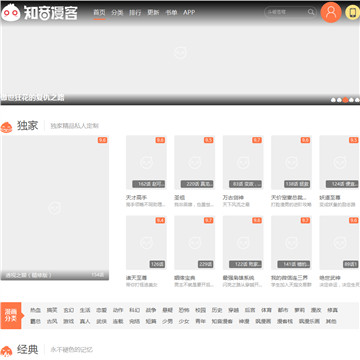The height and width of the screenshot is (360, 360).
Task: Select the 穿越 category
Action: [x=233, y=310]
